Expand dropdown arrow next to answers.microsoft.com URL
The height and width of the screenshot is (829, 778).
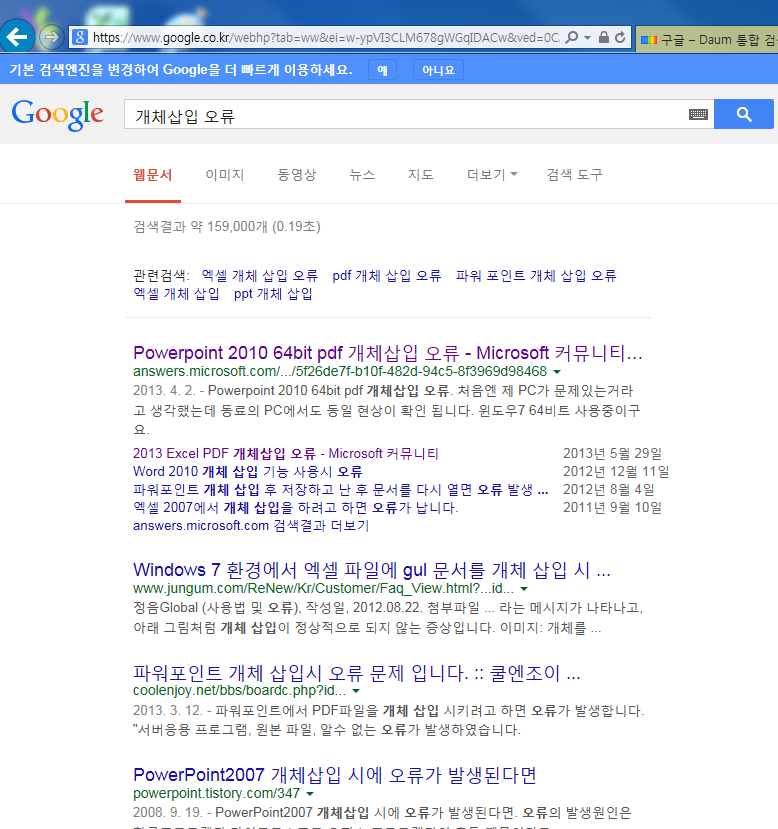click(557, 372)
